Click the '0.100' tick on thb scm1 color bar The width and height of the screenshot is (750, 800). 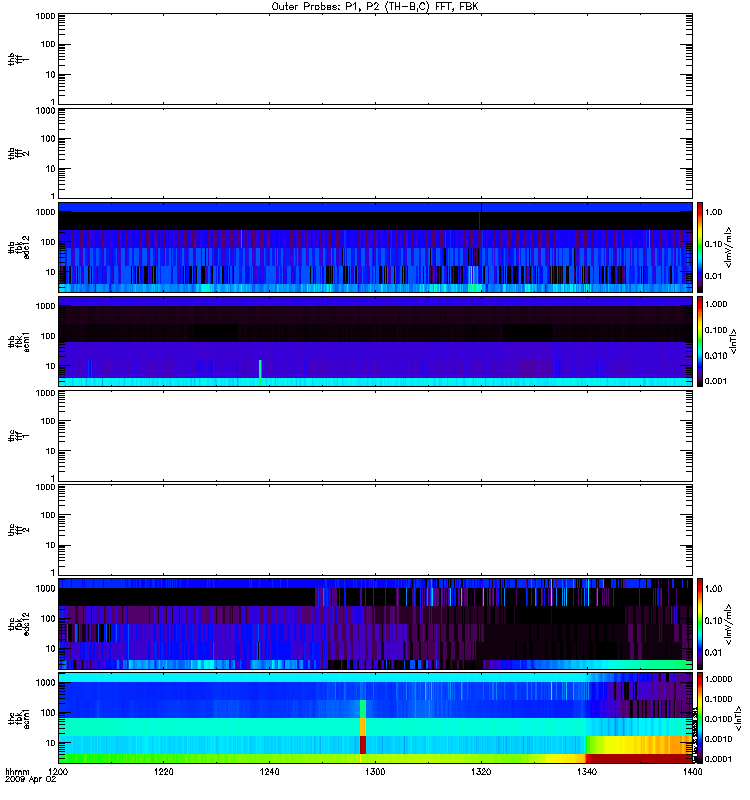click(716, 330)
